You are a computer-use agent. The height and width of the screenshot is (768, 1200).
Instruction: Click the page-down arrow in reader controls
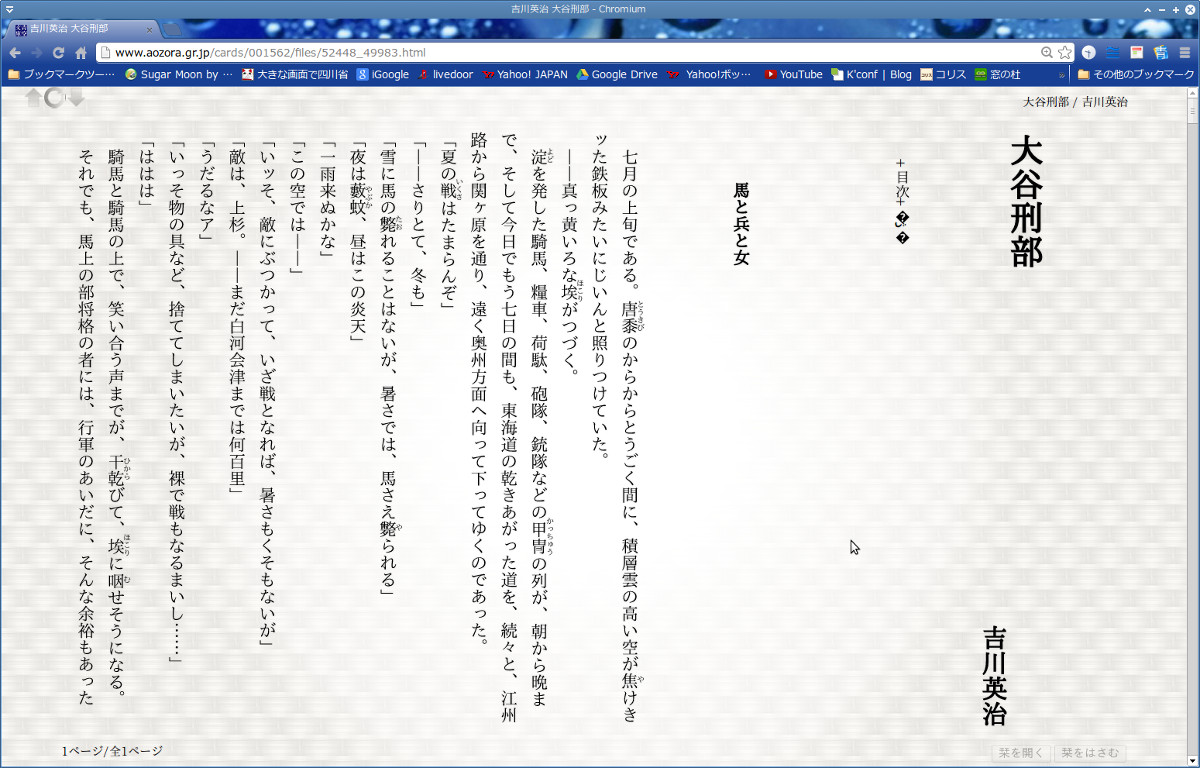click(75, 97)
